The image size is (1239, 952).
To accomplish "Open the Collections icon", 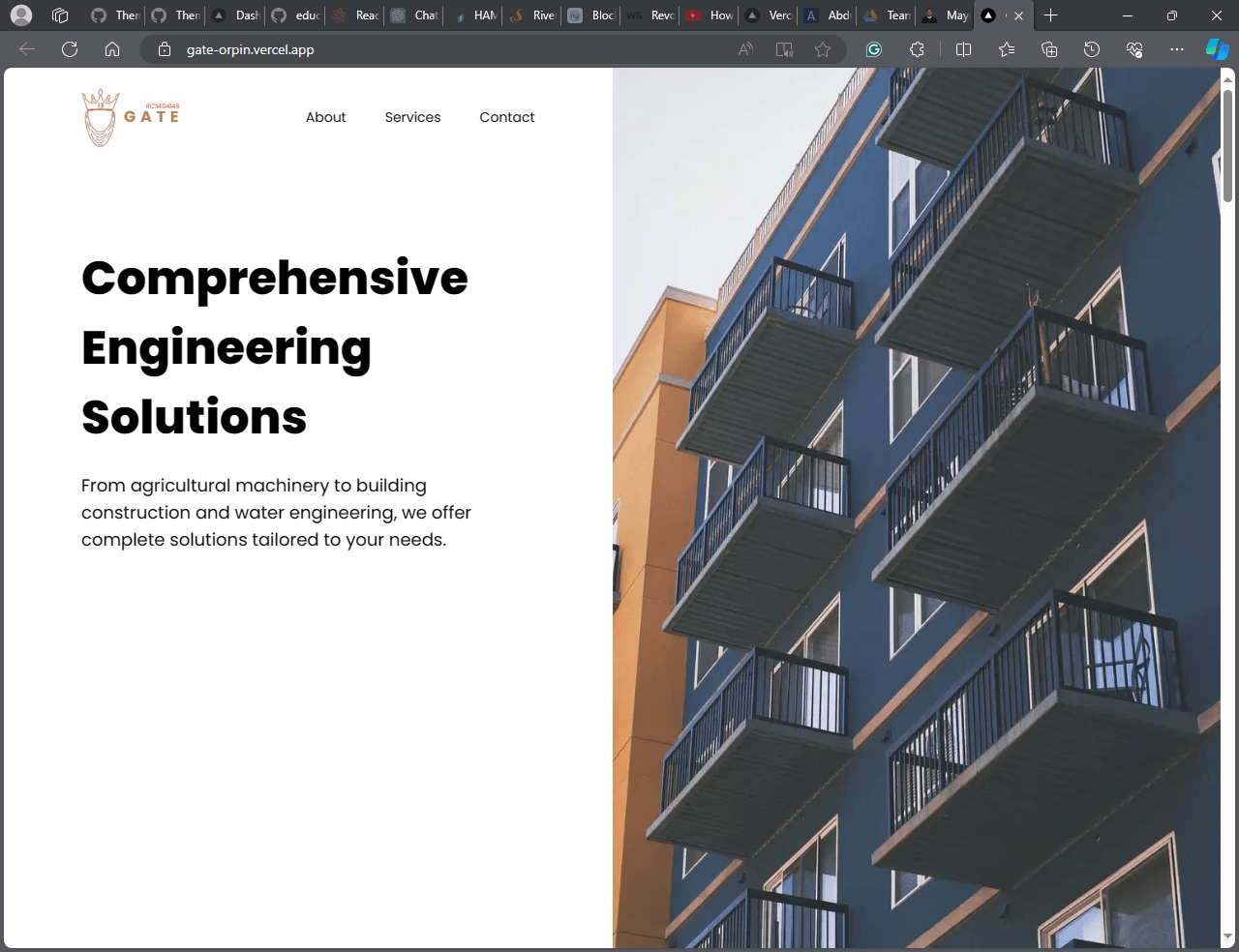I will click(x=1049, y=49).
